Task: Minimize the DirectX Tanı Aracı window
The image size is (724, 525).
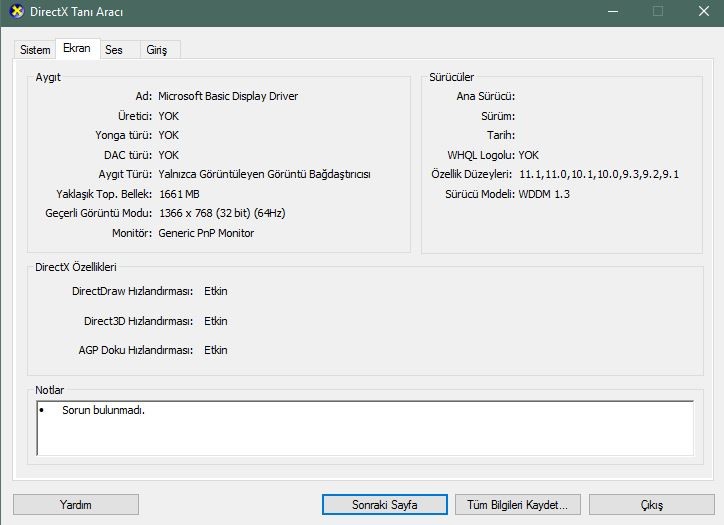Action: tap(612, 12)
